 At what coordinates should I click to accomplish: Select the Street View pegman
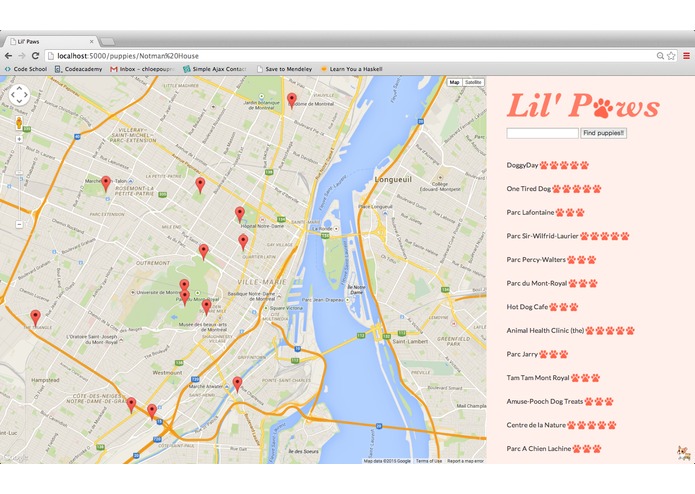19,123
